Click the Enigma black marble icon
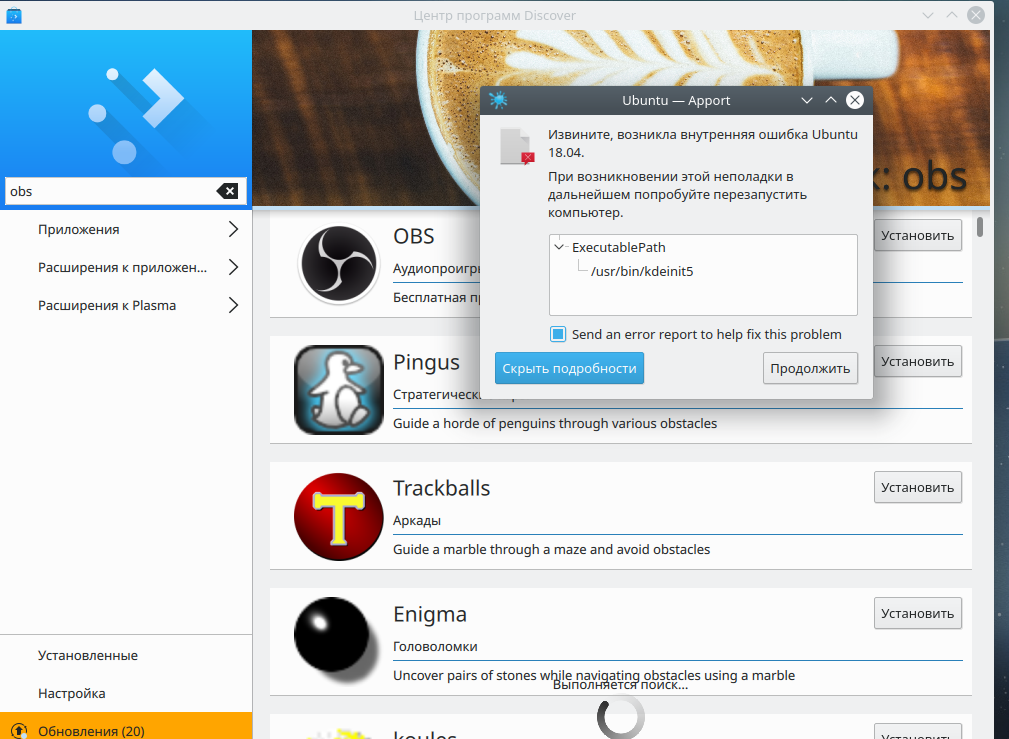This screenshot has width=1009, height=739. (x=335, y=639)
